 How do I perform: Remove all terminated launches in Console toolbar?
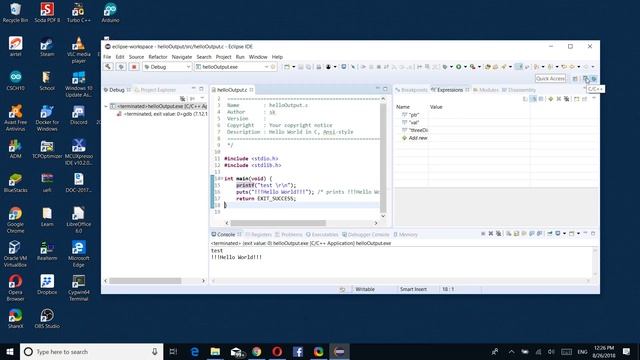click(498, 234)
